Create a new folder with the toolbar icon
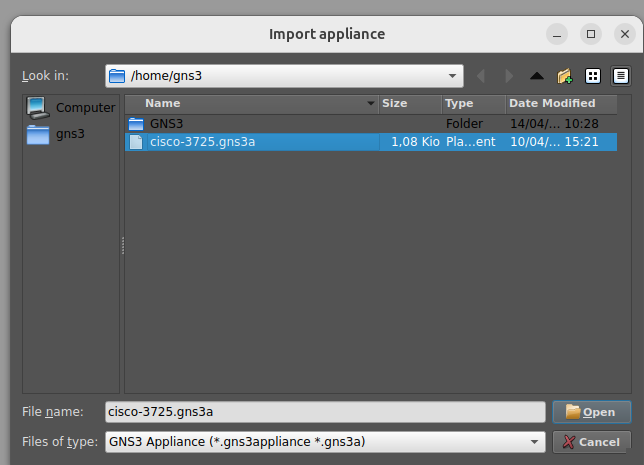 pos(565,76)
